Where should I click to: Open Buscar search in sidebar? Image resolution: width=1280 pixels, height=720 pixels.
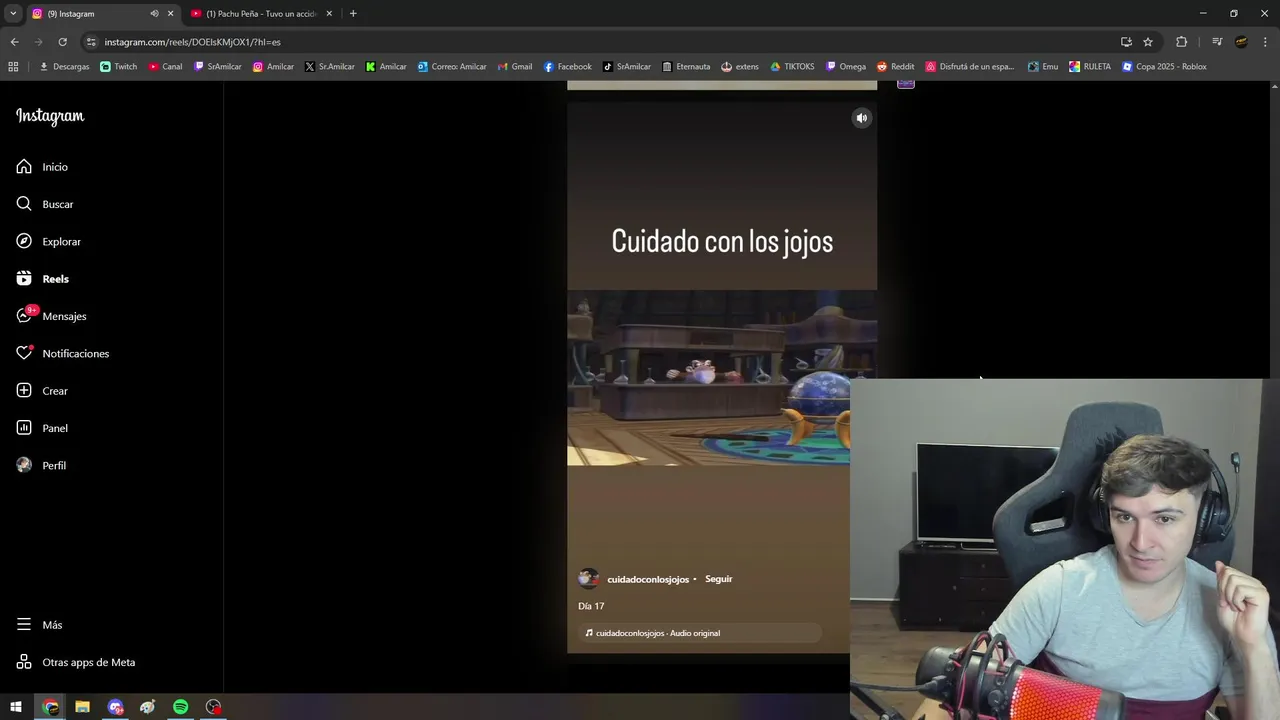click(x=46, y=204)
